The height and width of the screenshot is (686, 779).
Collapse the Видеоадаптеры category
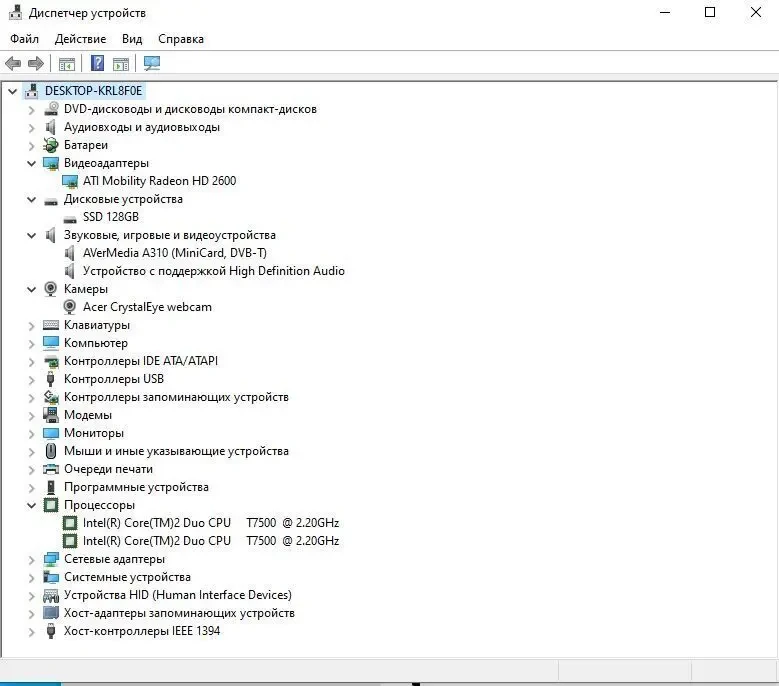pos(31,163)
